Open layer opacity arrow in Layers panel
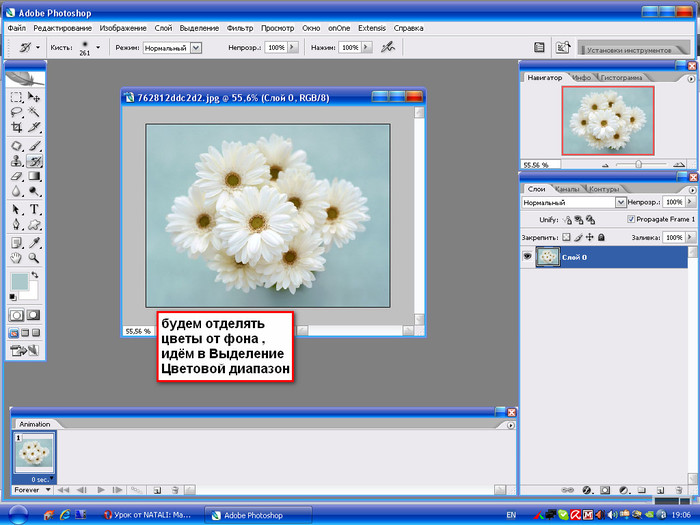700x525 pixels. (x=690, y=202)
